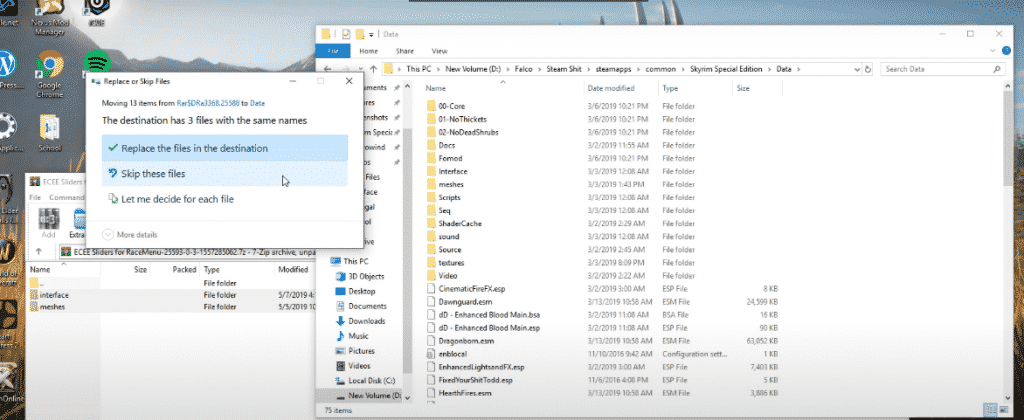Click inside the Search Data box
The width and height of the screenshot is (1024, 420).
(x=942, y=69)
